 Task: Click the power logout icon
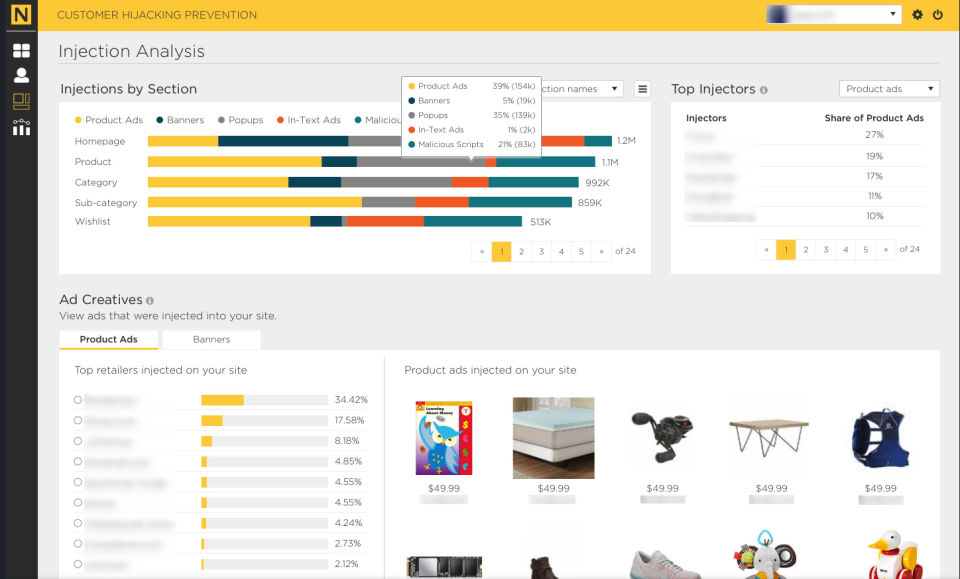tap(938, 14)
